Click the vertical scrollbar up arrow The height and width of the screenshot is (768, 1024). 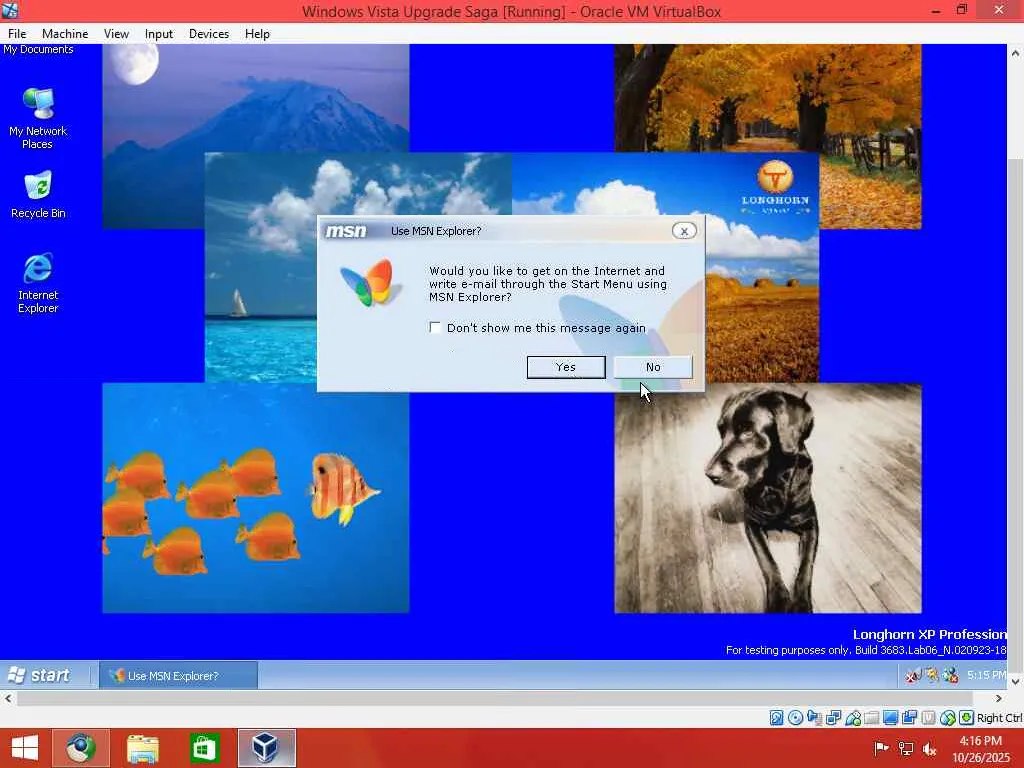[x=1016, y=53]
